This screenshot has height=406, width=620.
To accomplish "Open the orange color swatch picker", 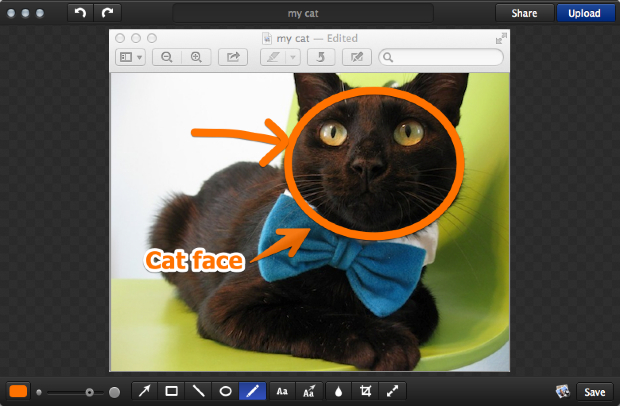I will 18,391.
